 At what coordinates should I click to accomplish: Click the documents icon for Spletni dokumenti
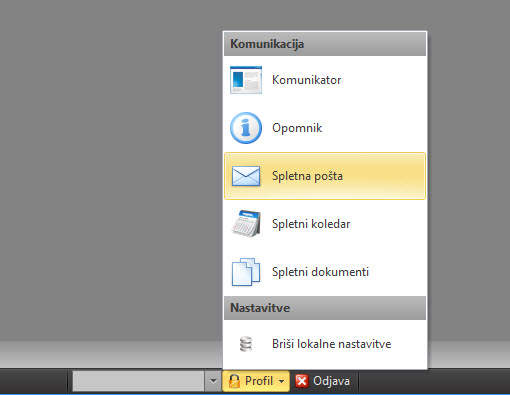point(246,272)
